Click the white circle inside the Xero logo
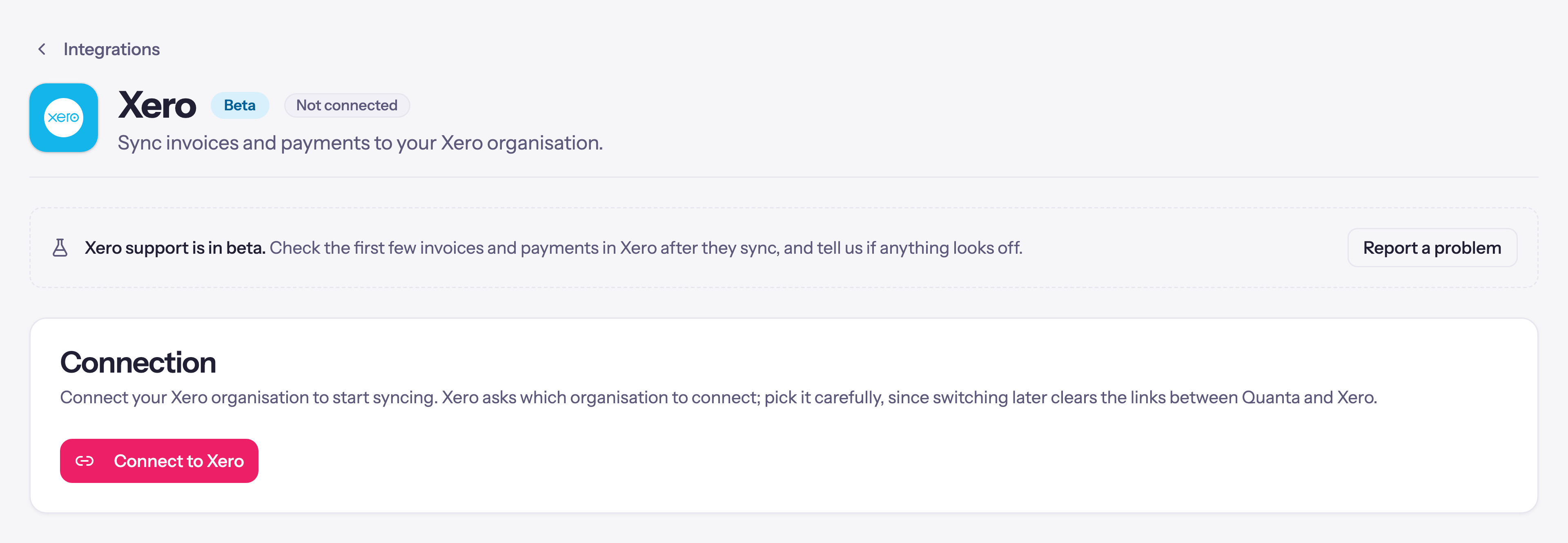This screenshot has width=1568, height=543. pyautogui.click(x=64, y=118)
